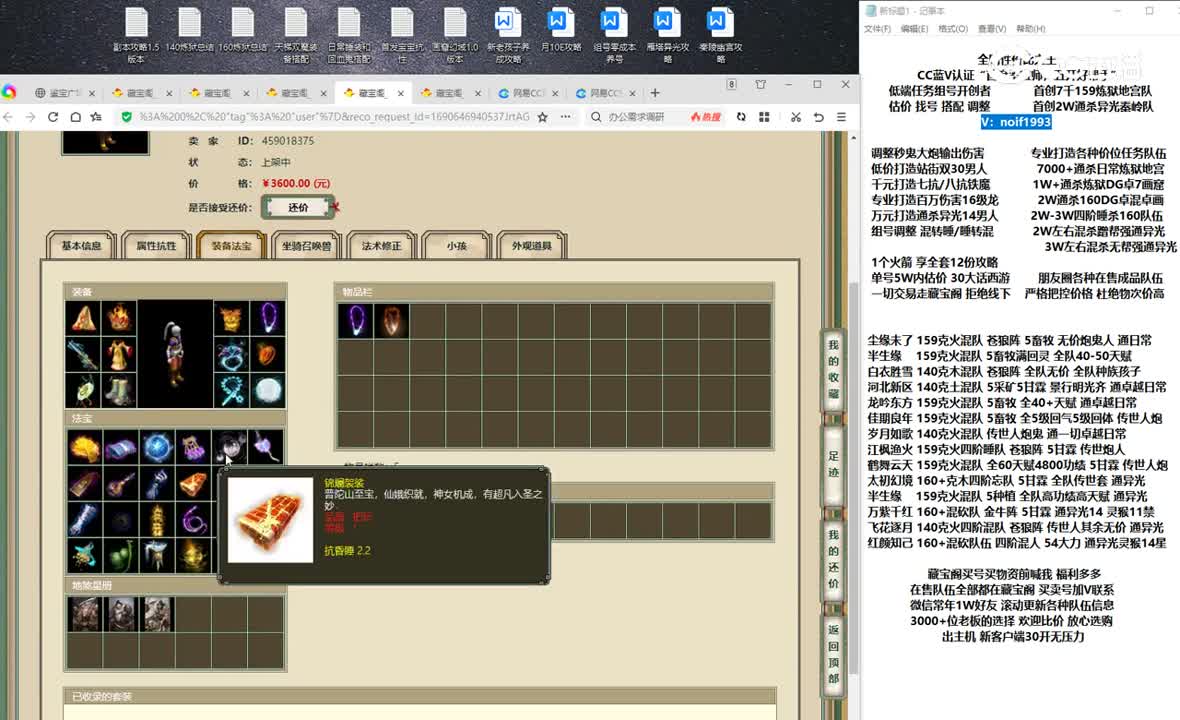The width and height of the screenshot is (1180, 720).
Task: Click the browser undo arrow icon
Action: (819, 117)
